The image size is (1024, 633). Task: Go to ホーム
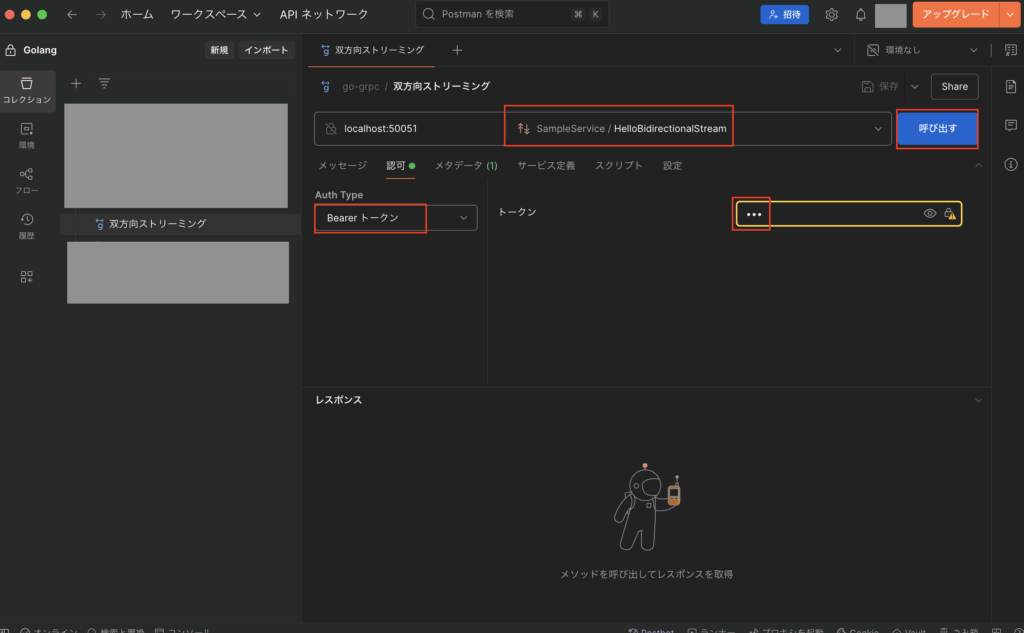[137, 14]
